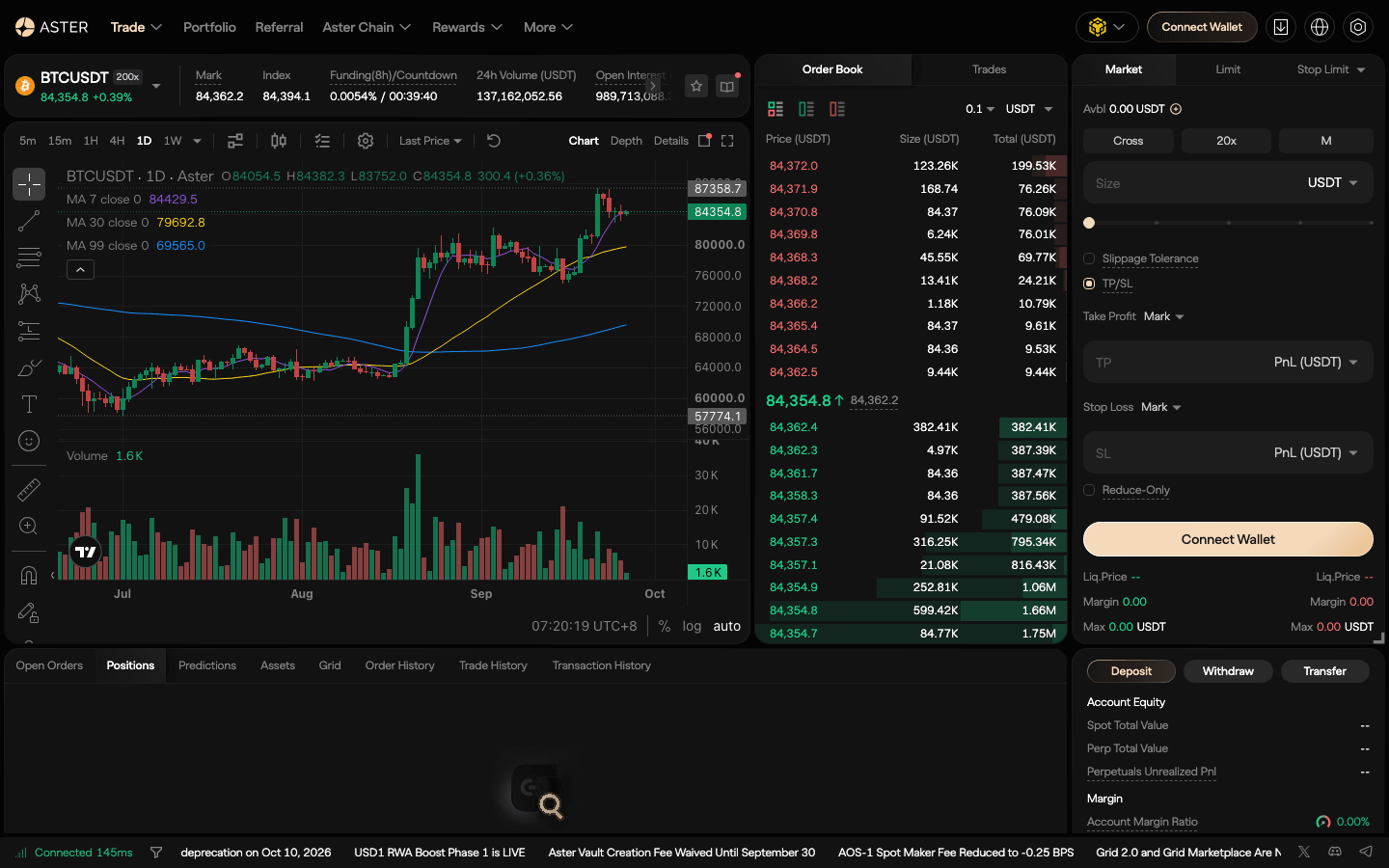Toggle auto scale on chart
Image resolution: width=1389 pixels, height=868 pixels.
tap(727, 626)
